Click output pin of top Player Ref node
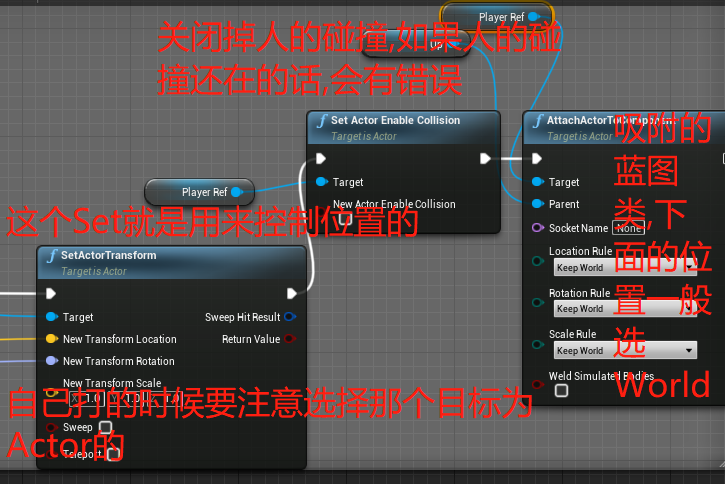This screenshot has height=484, width=725. [534, 17]
